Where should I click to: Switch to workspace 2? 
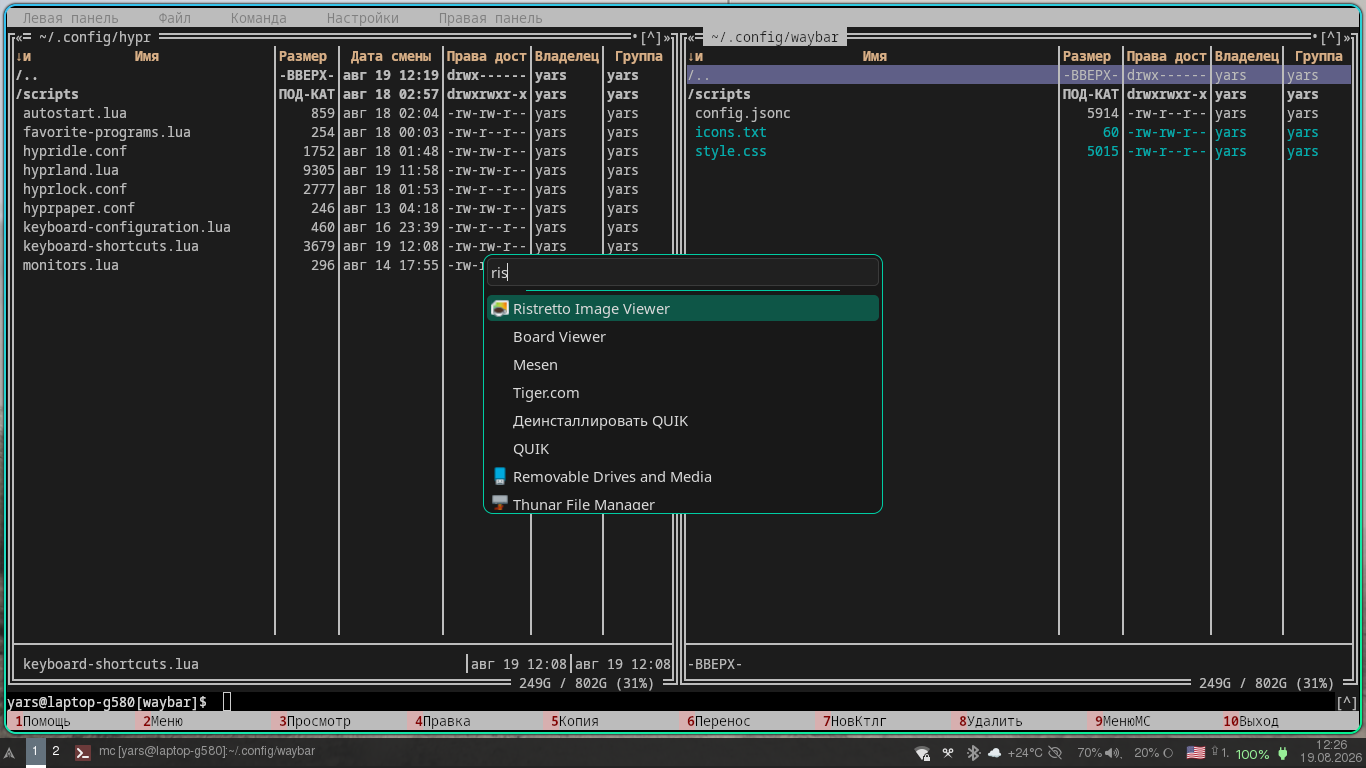[56, 751]
